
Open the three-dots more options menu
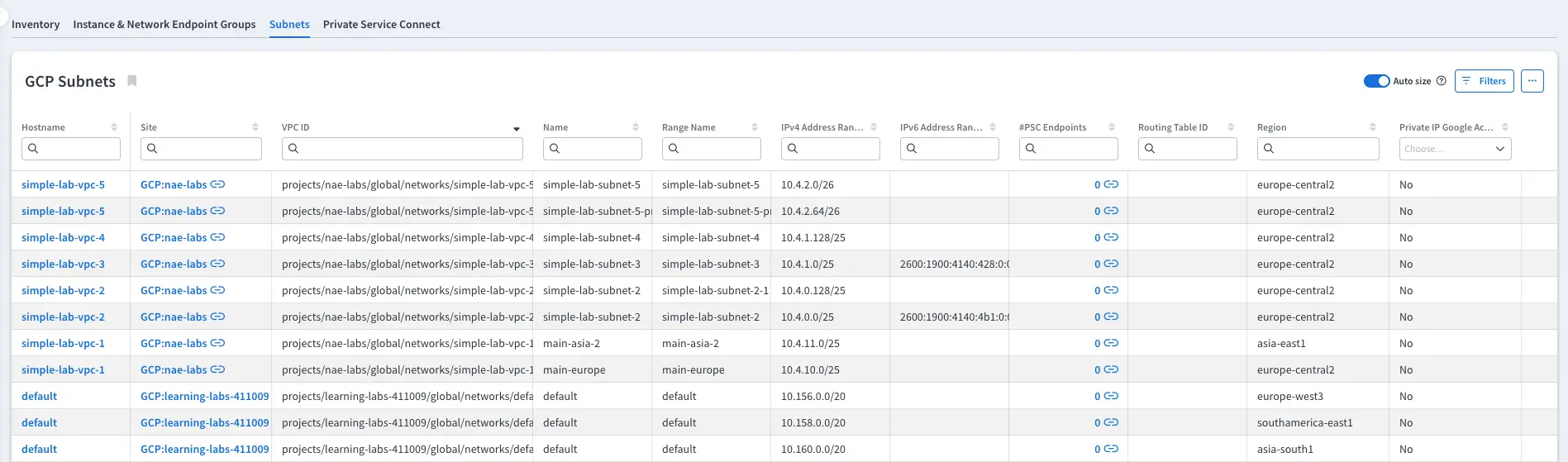[x=1532, y=81]
